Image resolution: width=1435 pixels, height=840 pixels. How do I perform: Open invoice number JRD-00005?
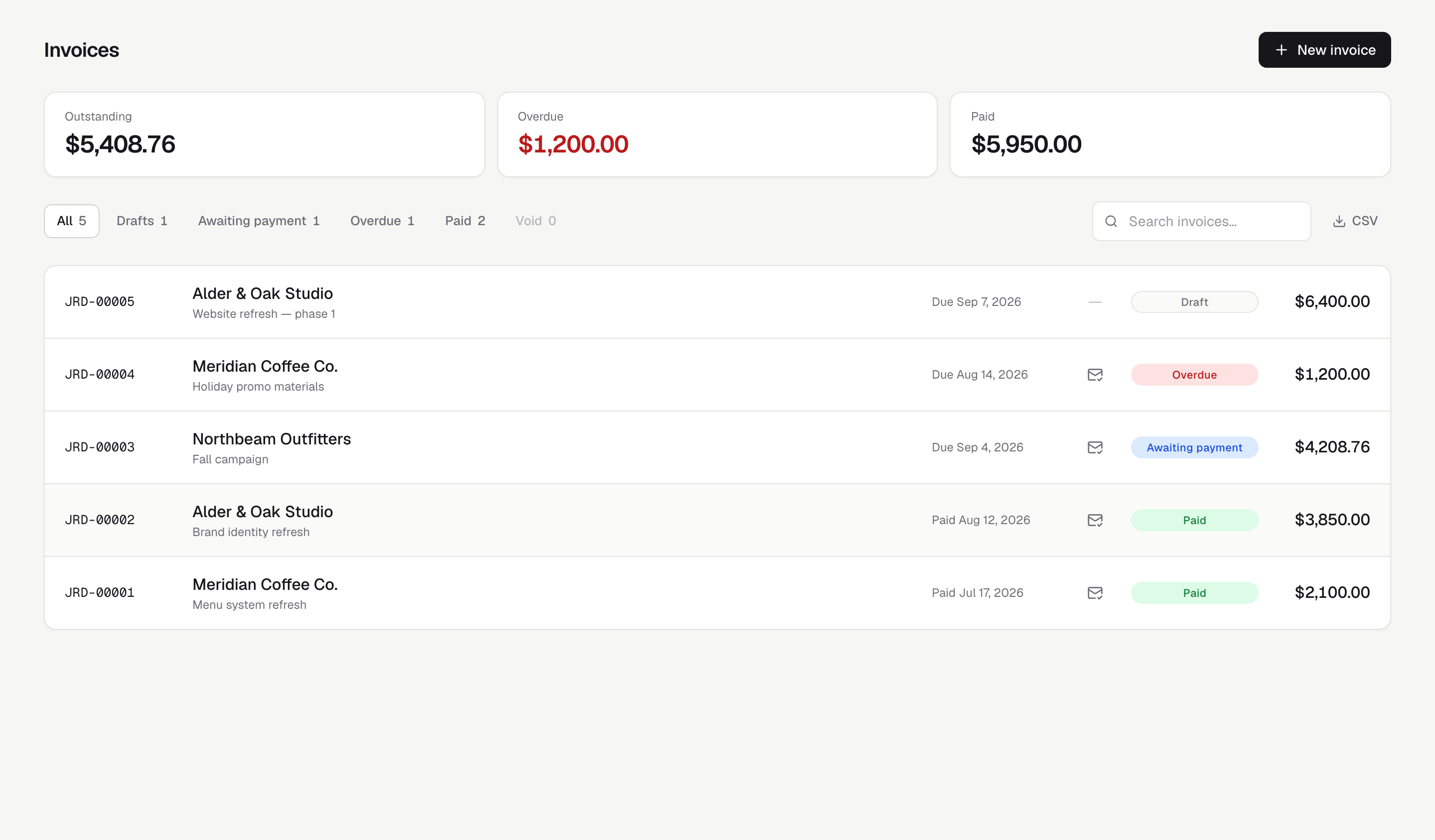(x=100, y=302)
